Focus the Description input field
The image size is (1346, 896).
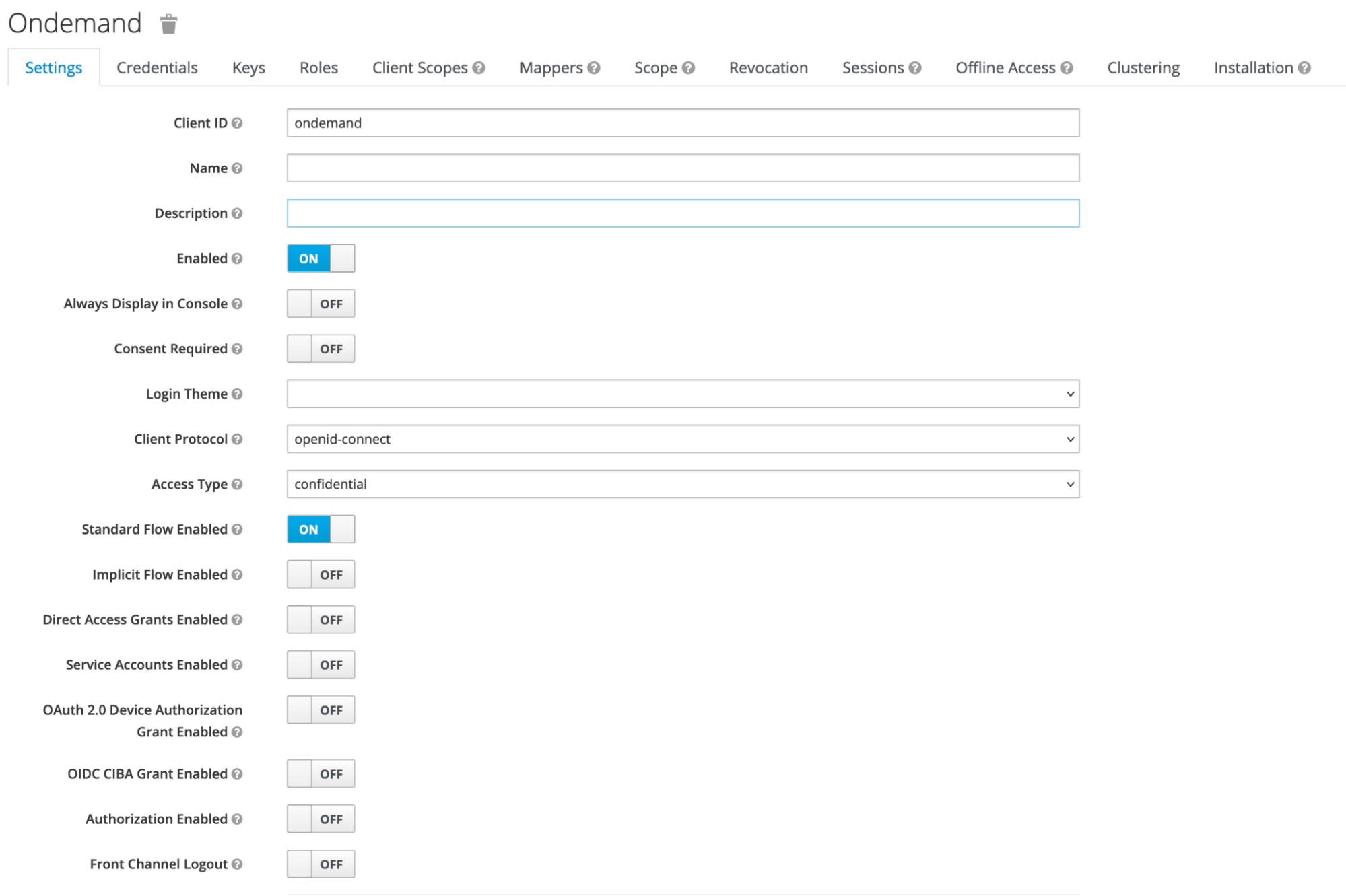click(682, 213)
